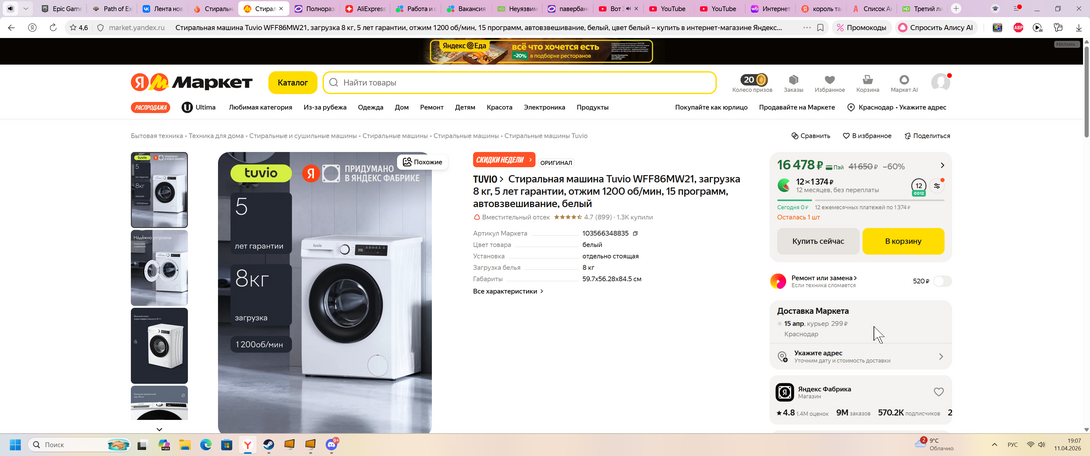Click the Яндекс Еда banner ad
1090x456 pixels.
[x=542, y=51]
